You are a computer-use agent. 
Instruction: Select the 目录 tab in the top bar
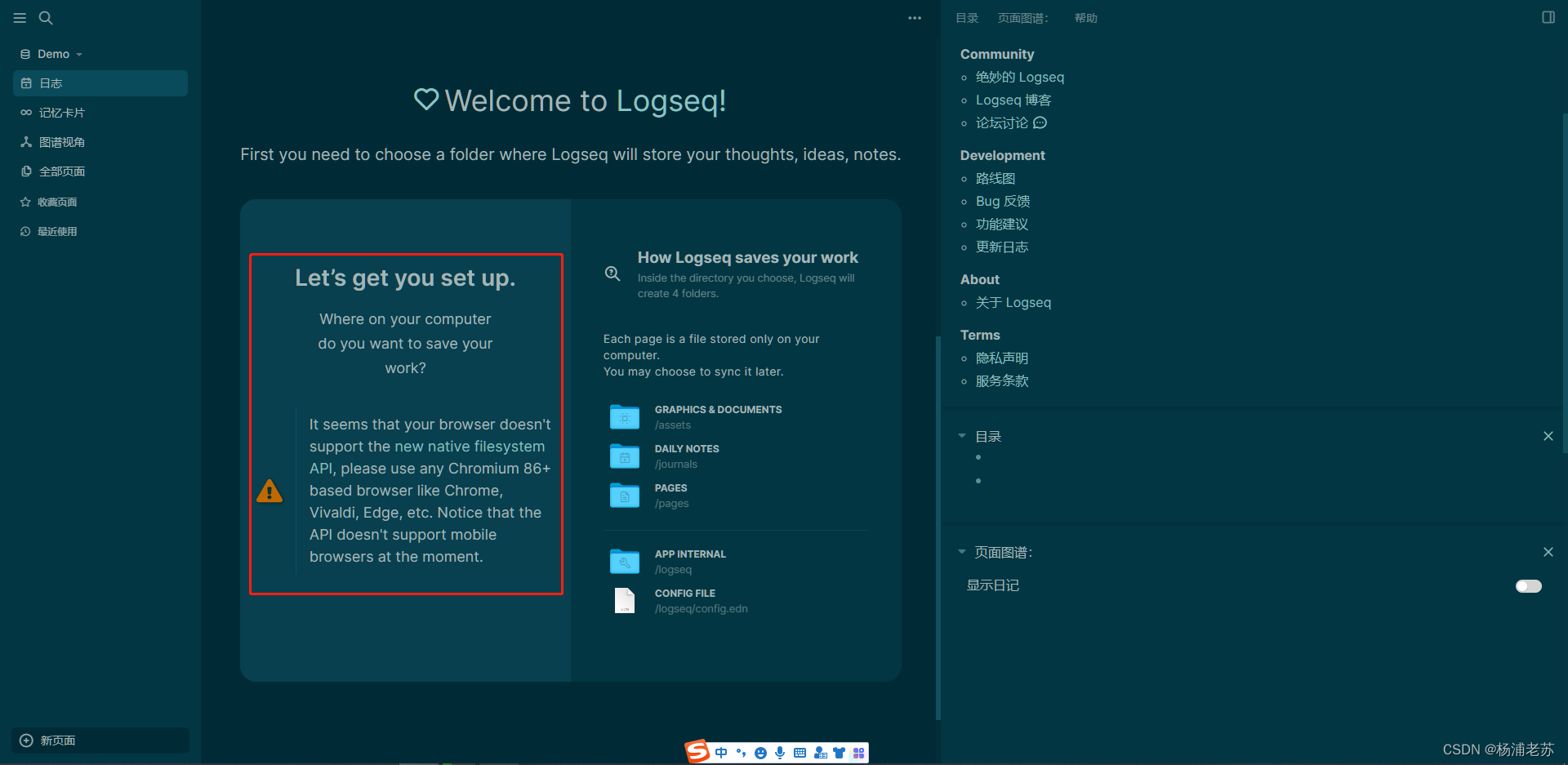tap(967, 18)
